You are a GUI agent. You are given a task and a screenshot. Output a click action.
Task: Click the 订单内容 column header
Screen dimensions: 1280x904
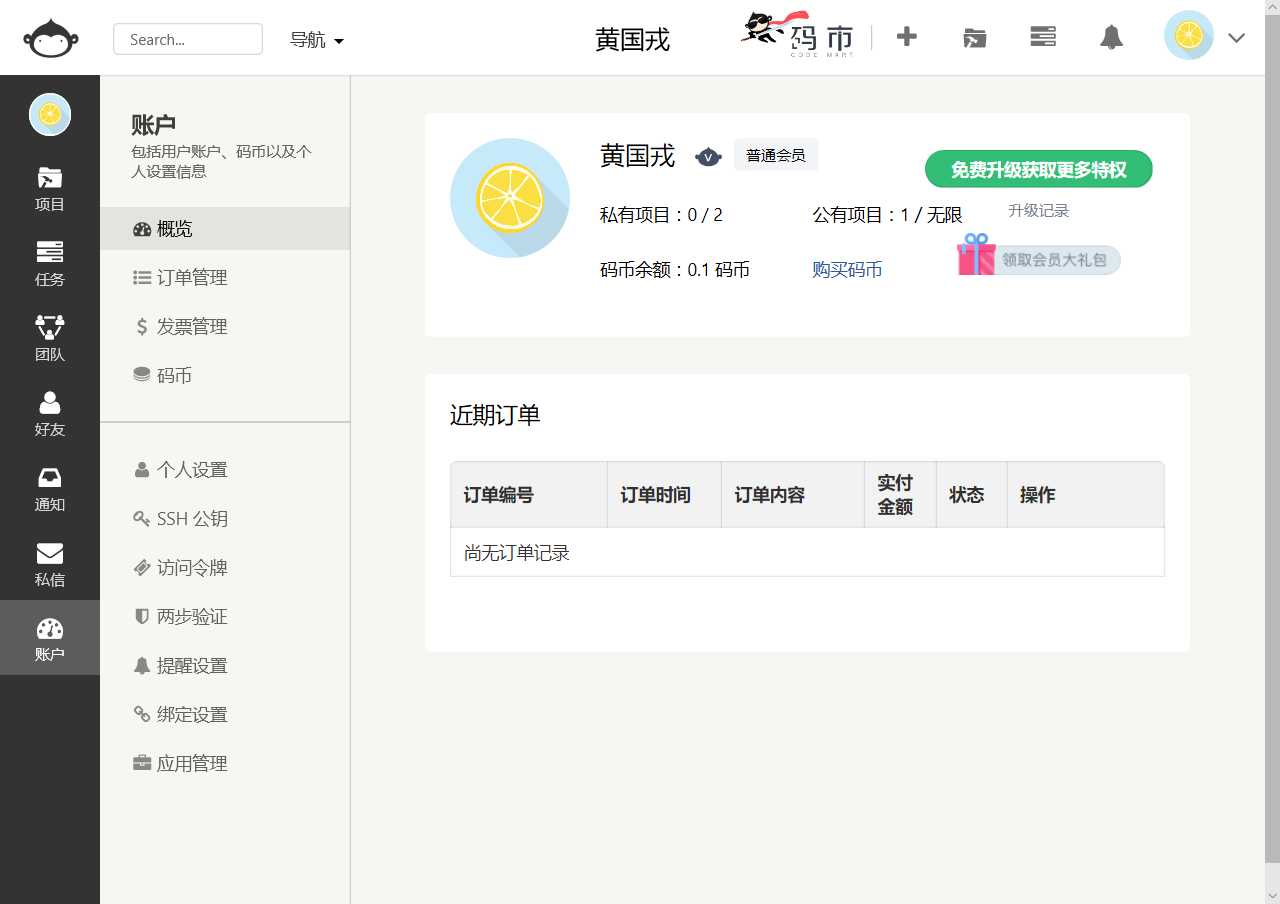(x=793, y=494)
